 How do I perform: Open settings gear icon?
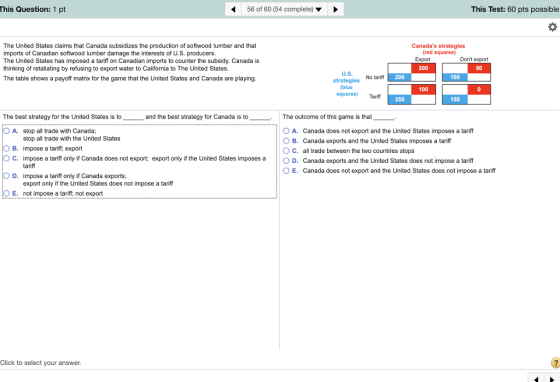[x=552, y=27]
